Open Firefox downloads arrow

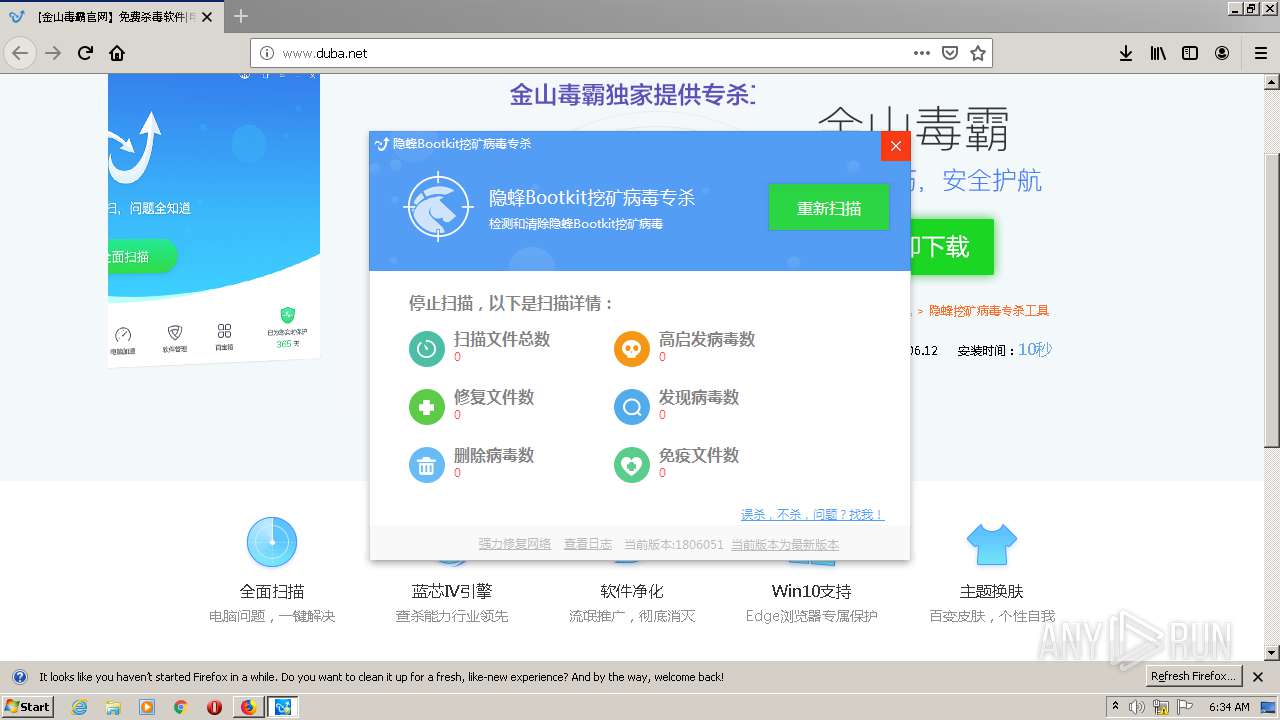tap(1126, 53)
